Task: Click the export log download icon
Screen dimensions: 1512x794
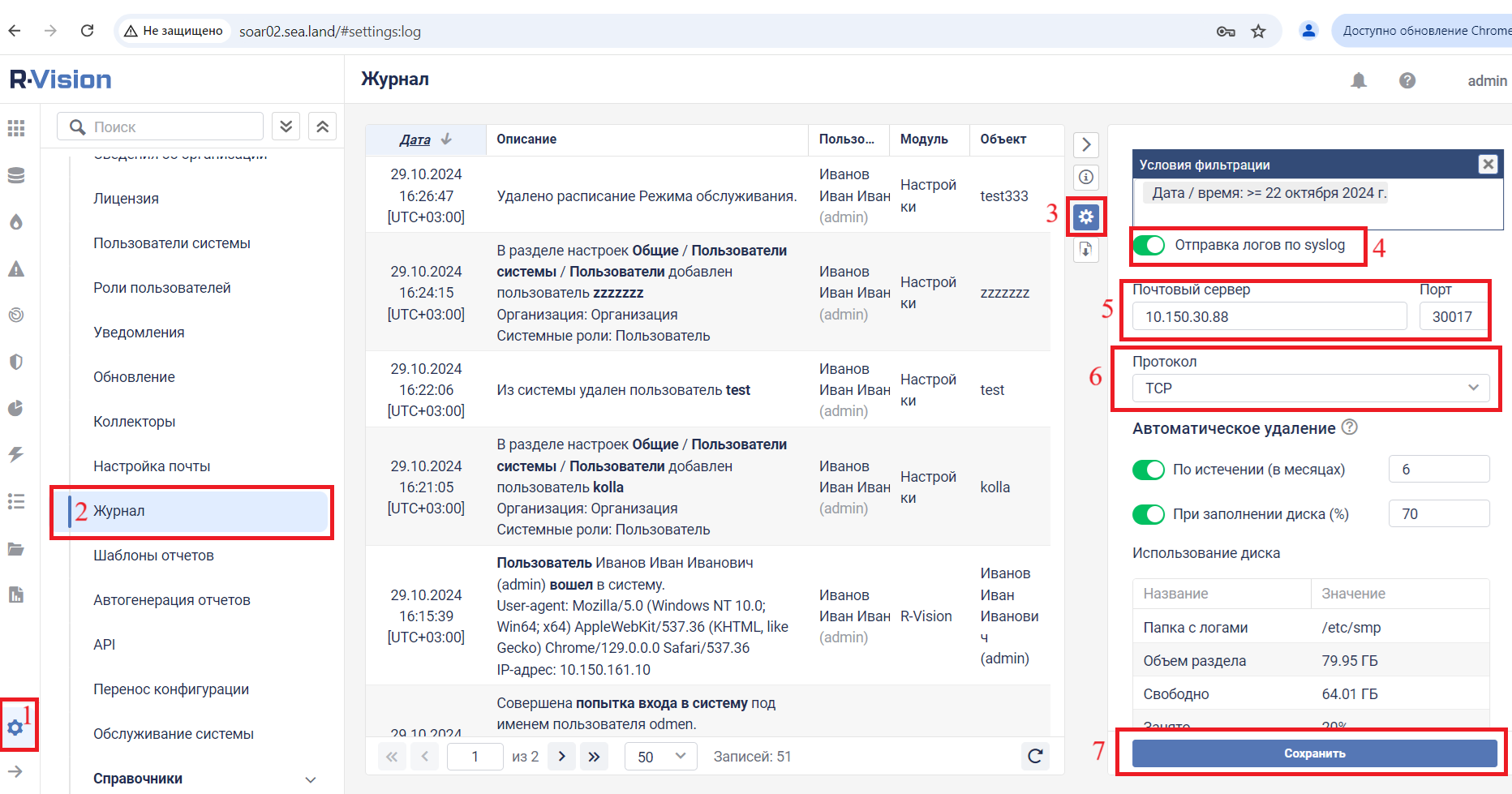Action: 1086,251
